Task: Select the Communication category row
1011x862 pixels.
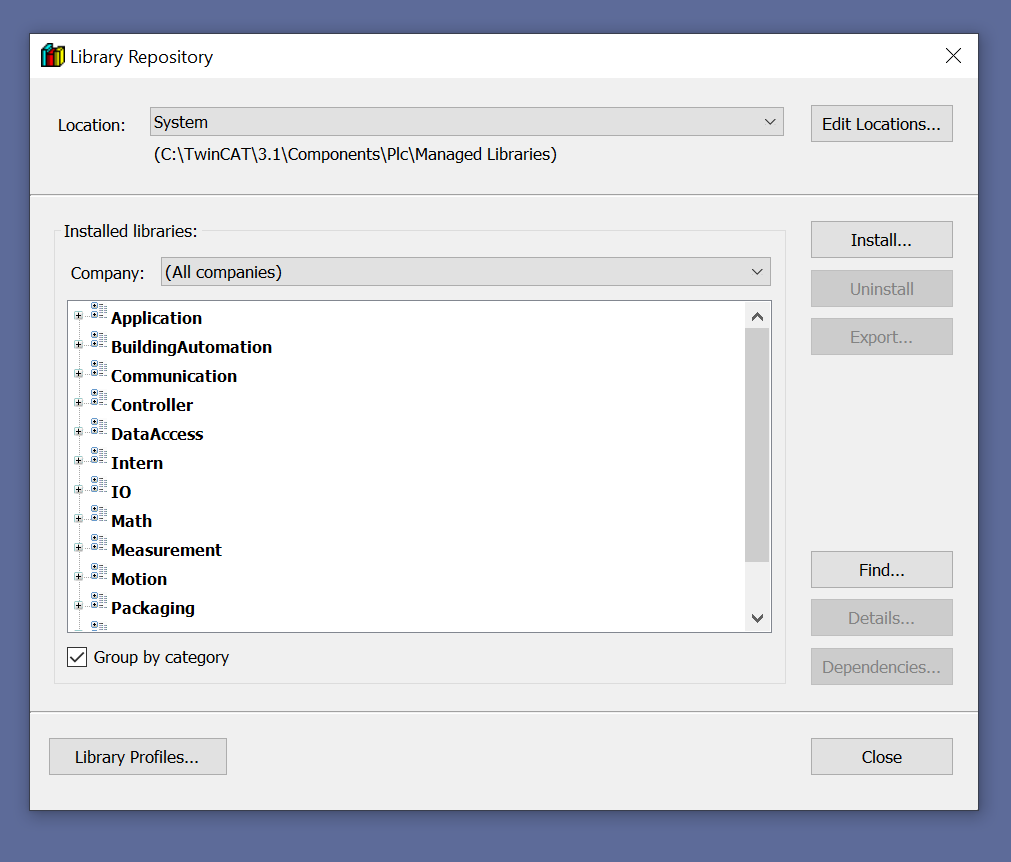Action: click(x=173, y=376)
